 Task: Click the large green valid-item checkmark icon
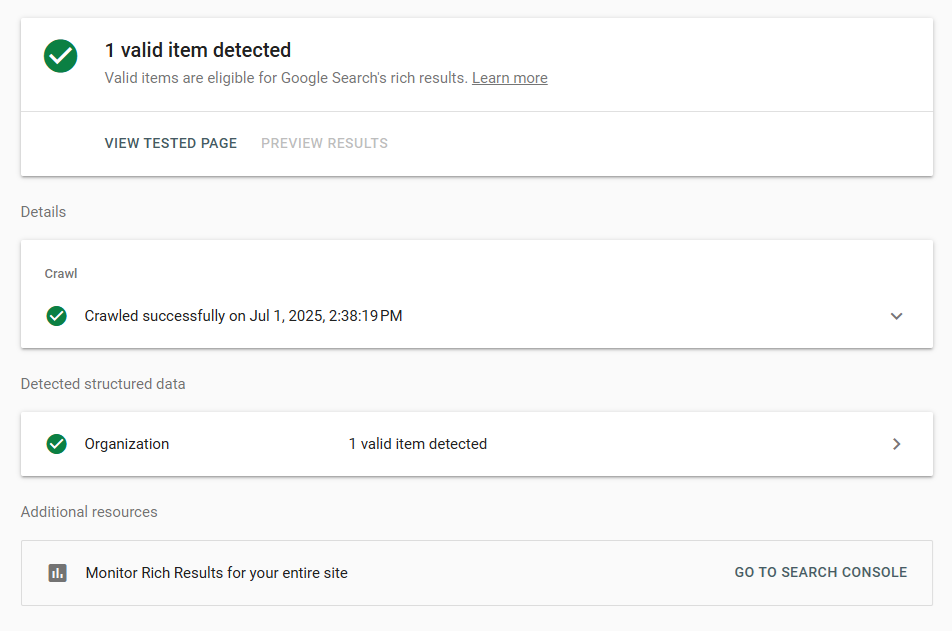[61, 56]
